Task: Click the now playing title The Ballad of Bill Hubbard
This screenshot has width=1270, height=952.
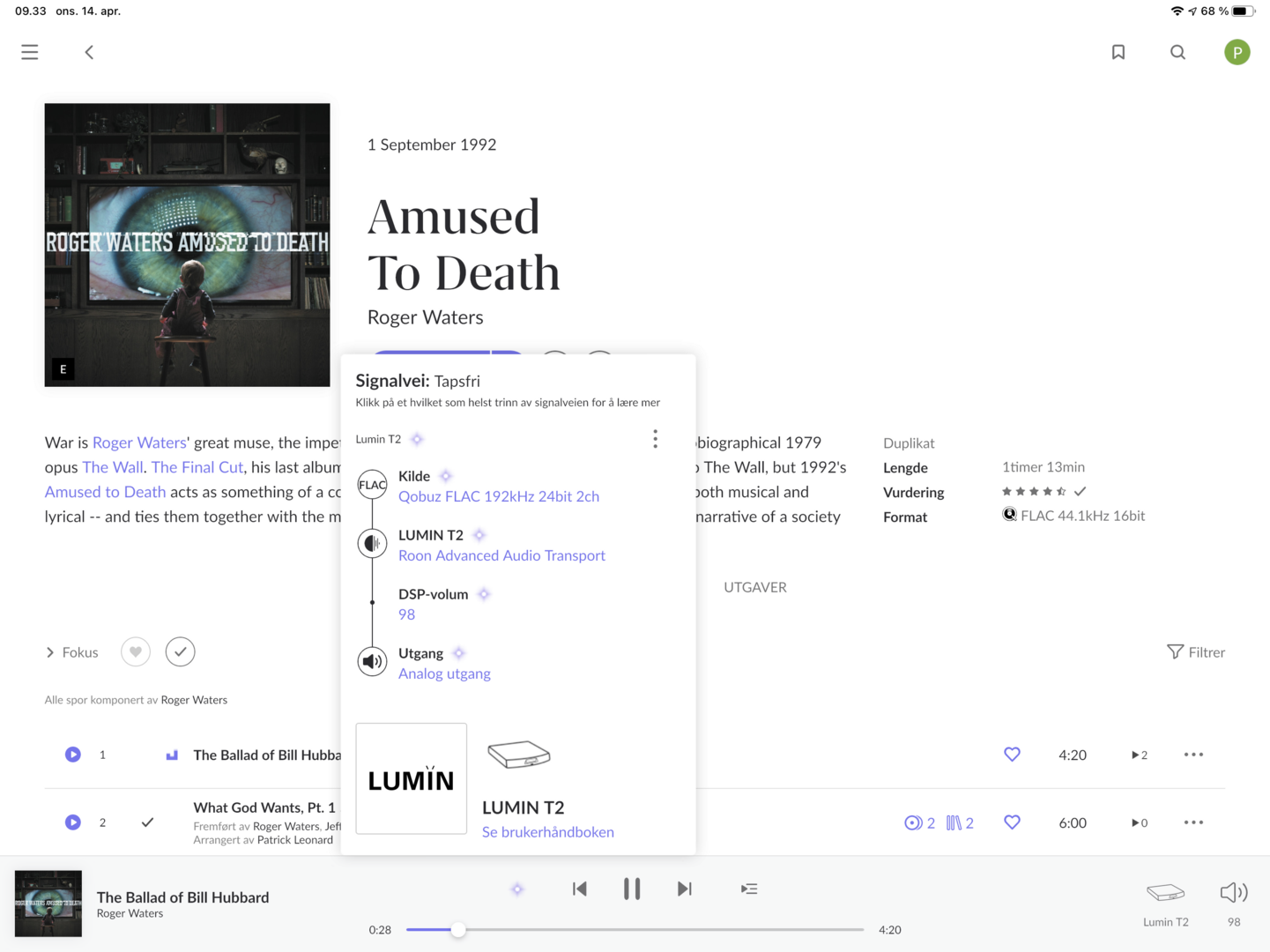Action: click(x=183, y=897)
